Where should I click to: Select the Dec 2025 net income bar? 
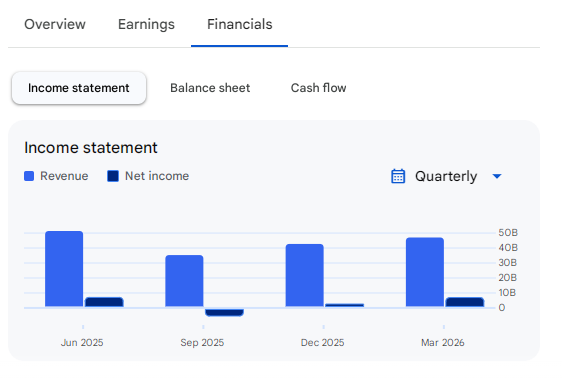(x=345, y=305)
